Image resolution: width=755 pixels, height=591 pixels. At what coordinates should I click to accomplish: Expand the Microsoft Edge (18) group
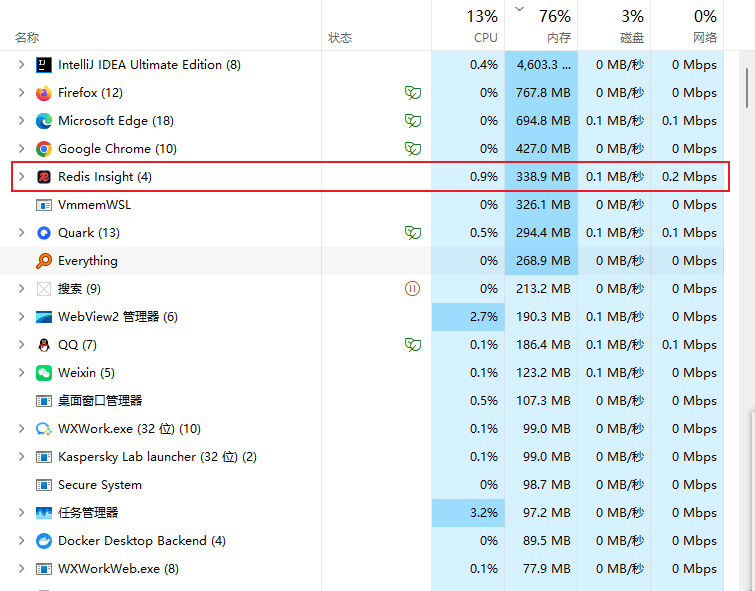point(21,120)
